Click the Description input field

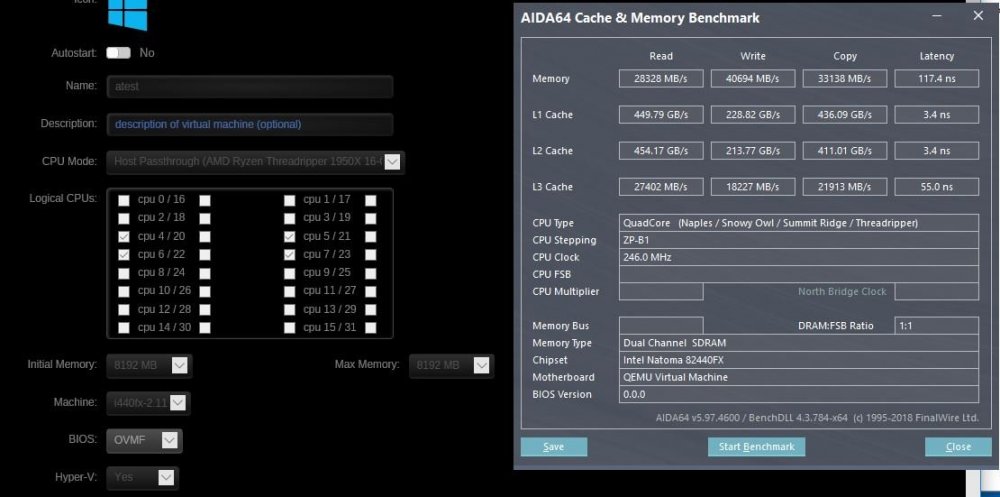(x=250, y=124)
